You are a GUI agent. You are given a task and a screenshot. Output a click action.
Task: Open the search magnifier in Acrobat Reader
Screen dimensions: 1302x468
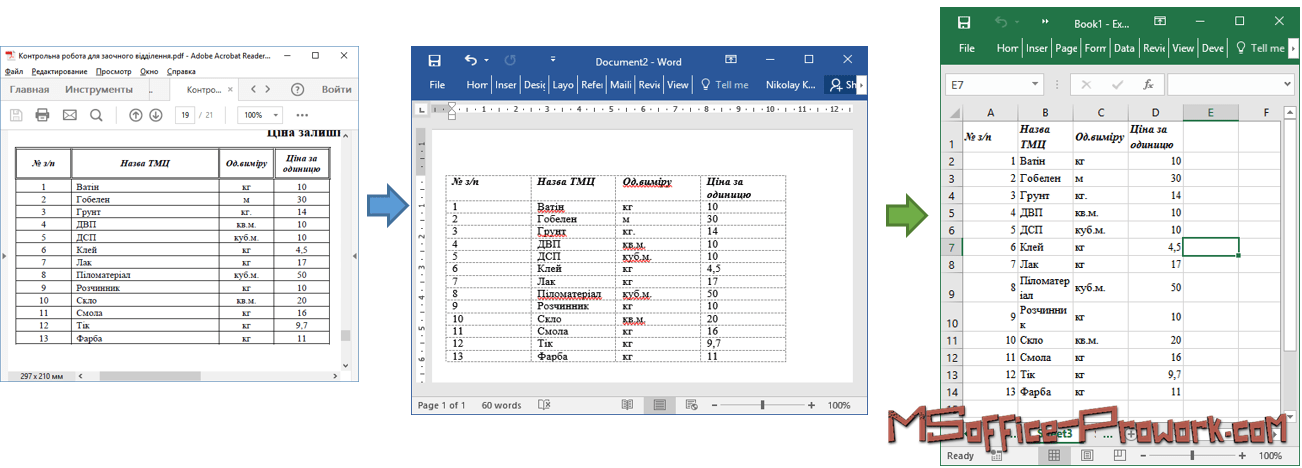pos(96,115)
